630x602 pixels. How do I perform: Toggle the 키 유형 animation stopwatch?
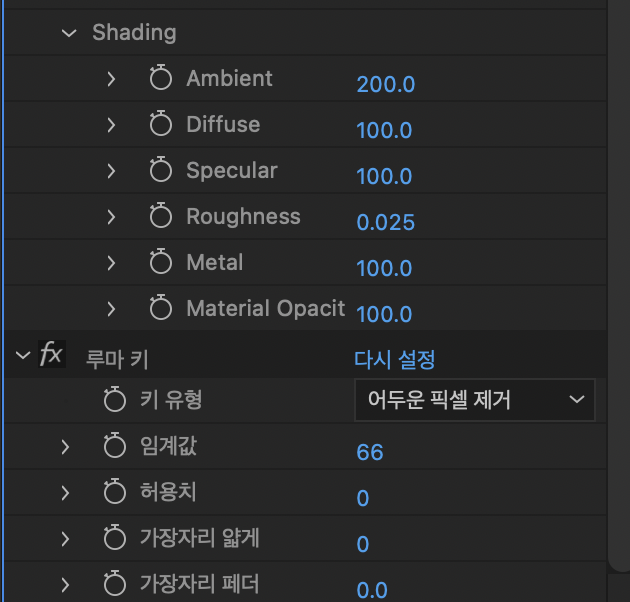coord(115,399)
